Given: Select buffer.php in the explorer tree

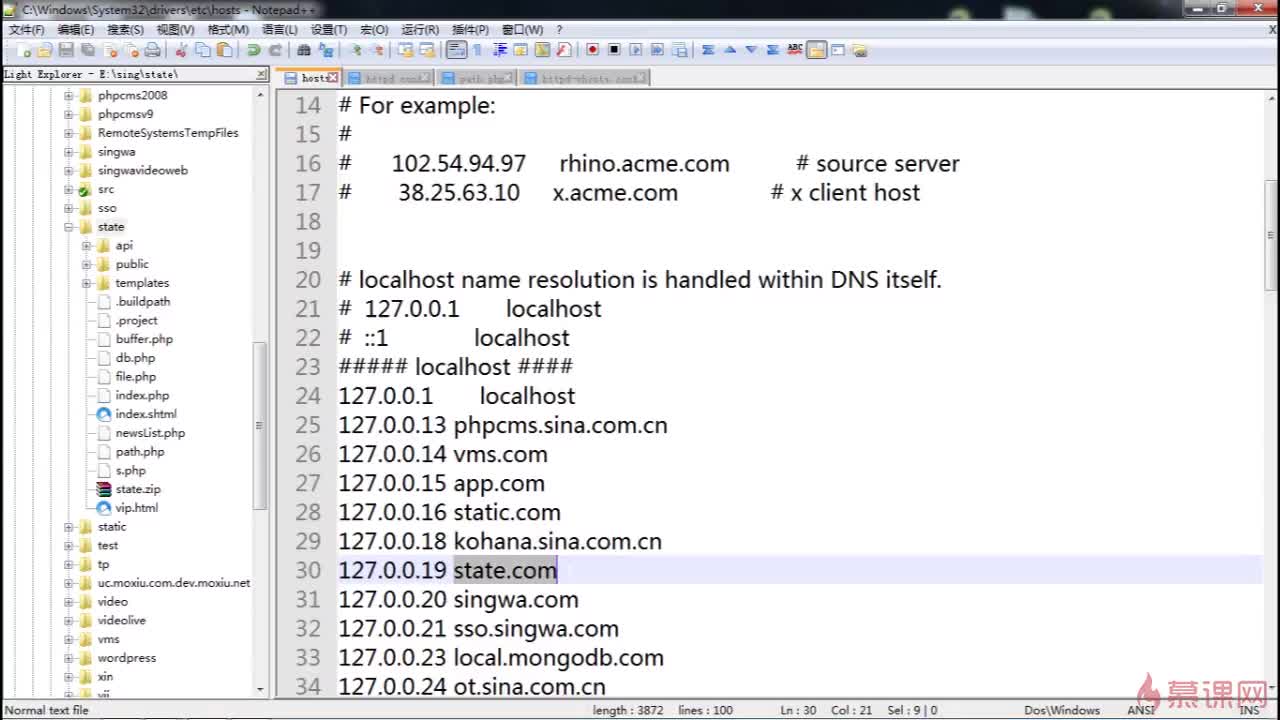Looking at the screenshot, I should click(x=144, y=339).
